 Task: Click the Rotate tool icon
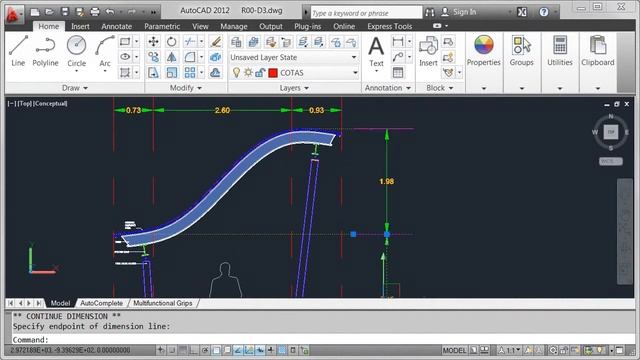click(171, 42)
